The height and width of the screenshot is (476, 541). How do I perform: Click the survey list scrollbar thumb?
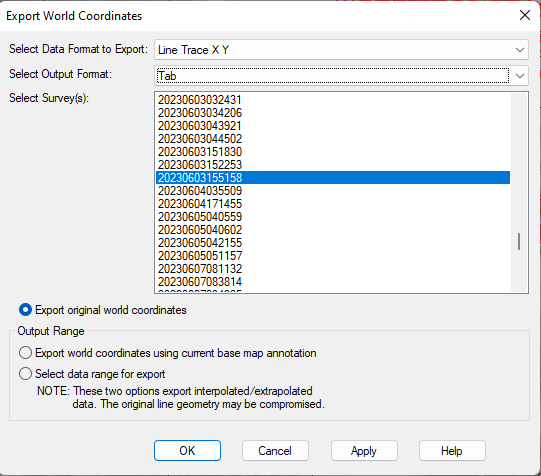tap(519, 241)
